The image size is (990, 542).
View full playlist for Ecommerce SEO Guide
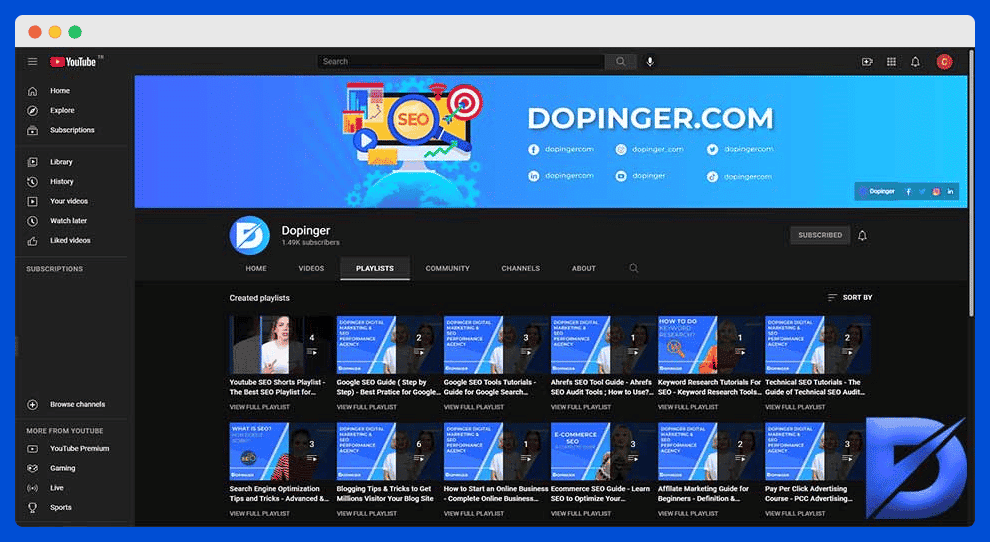point(581,514)
